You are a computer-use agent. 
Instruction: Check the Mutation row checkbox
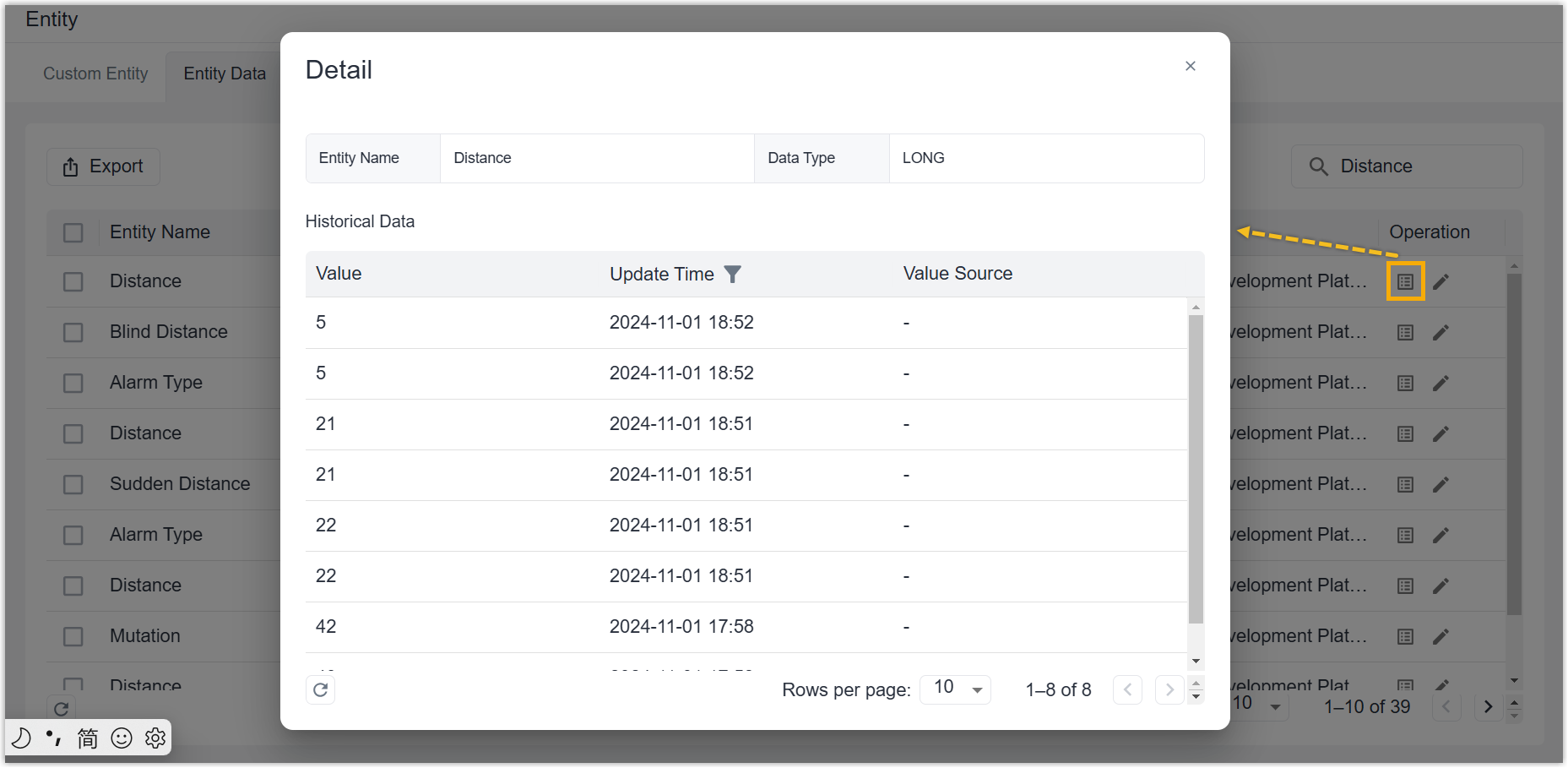(x=73, y=636)
